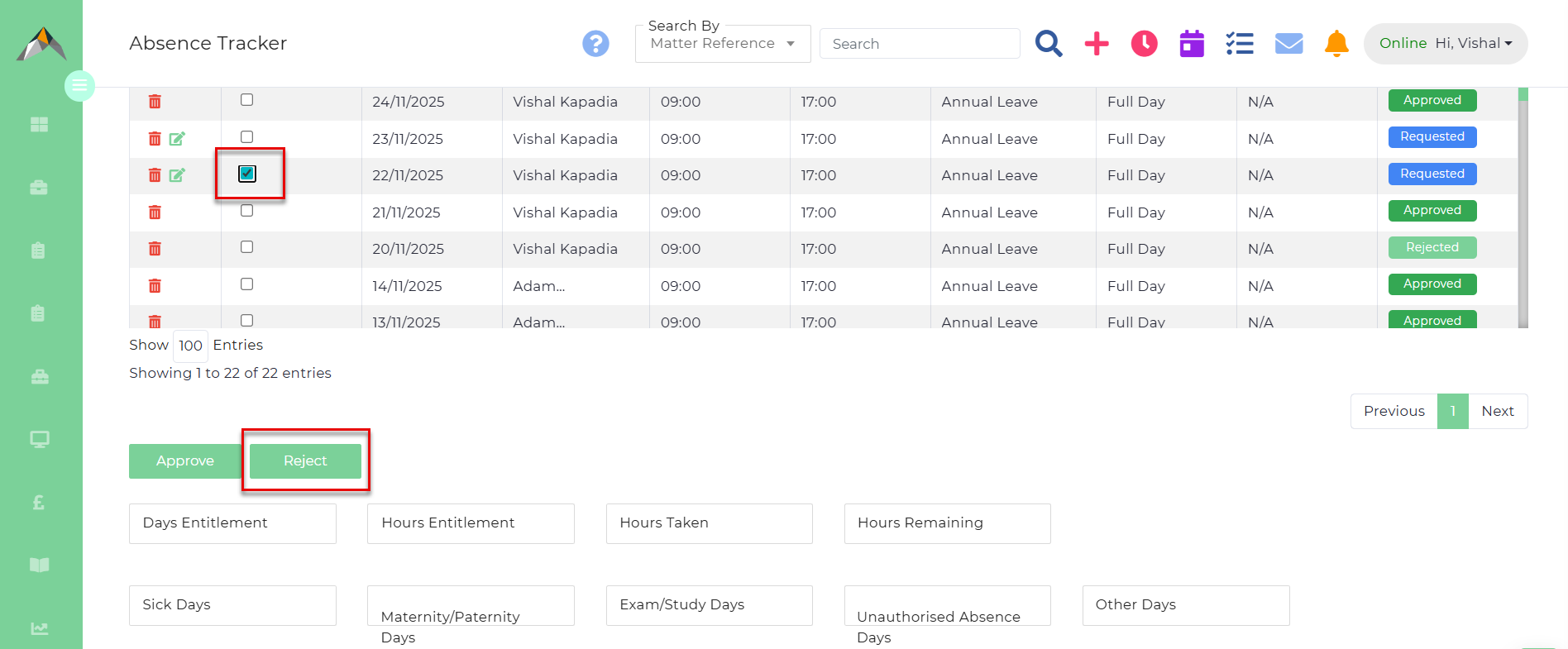
Task: Click Adam... name in 14/11/2025 row
Action: pyautogui.click(x=539, y=286)
